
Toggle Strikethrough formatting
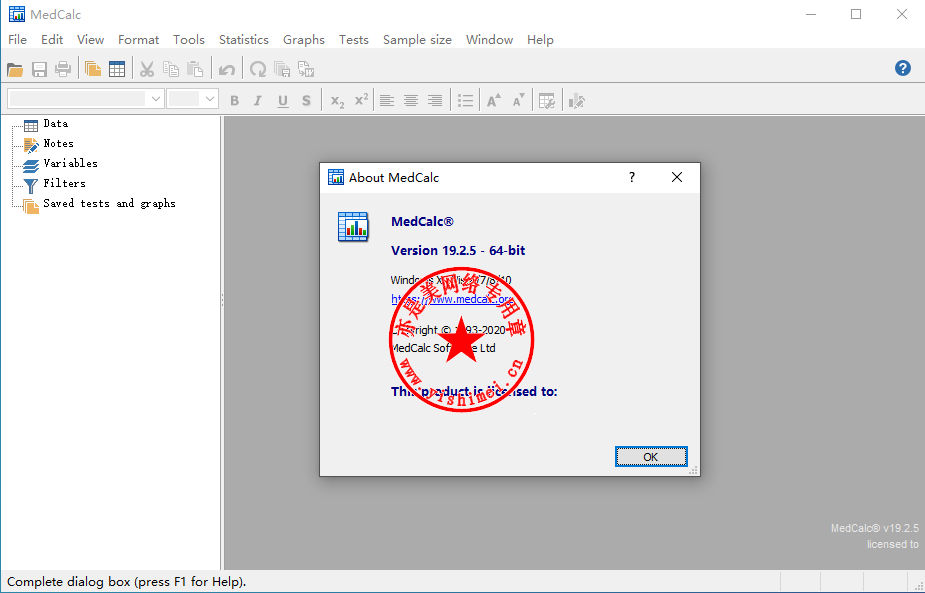tap(306, 101)
